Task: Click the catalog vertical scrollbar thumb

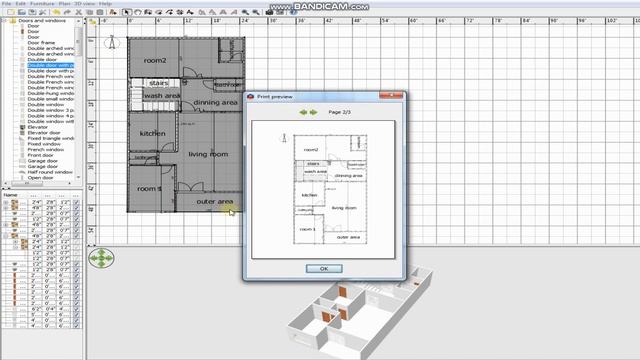Action: tap(78, 41)
